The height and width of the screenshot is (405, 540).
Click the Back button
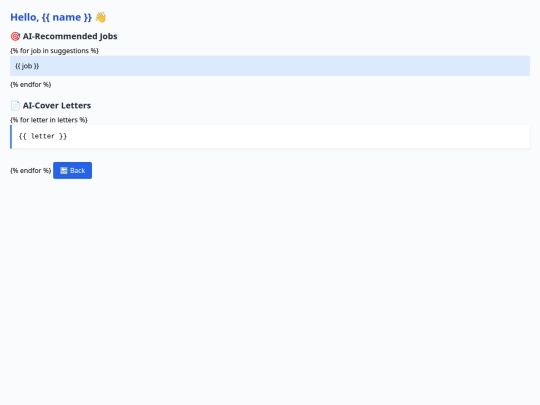(x=72, y=170)
